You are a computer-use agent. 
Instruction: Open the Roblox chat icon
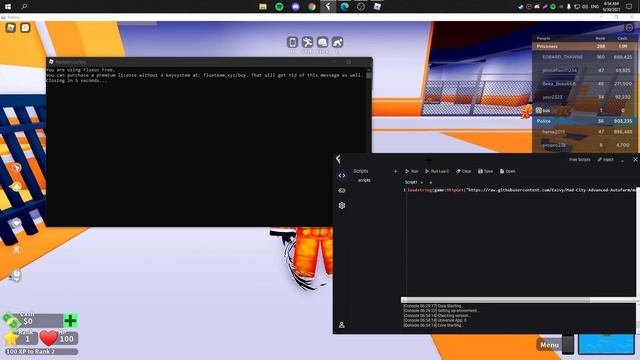point(25,28)
